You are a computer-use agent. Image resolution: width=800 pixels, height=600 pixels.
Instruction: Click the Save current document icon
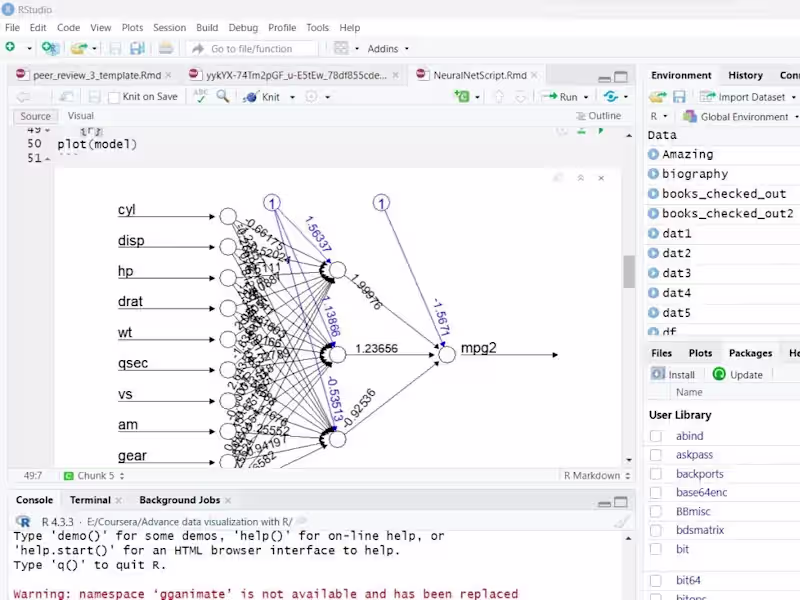[x=115, y=48]
